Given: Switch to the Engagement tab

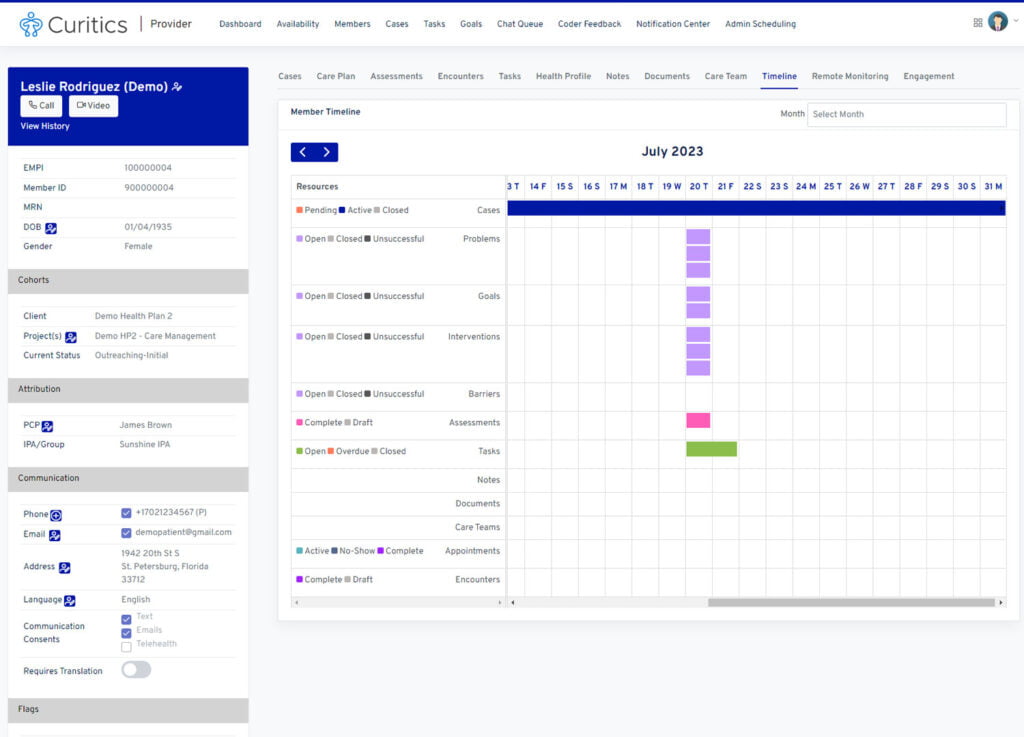Looking at the screenshot, I should tap(929, 76).
